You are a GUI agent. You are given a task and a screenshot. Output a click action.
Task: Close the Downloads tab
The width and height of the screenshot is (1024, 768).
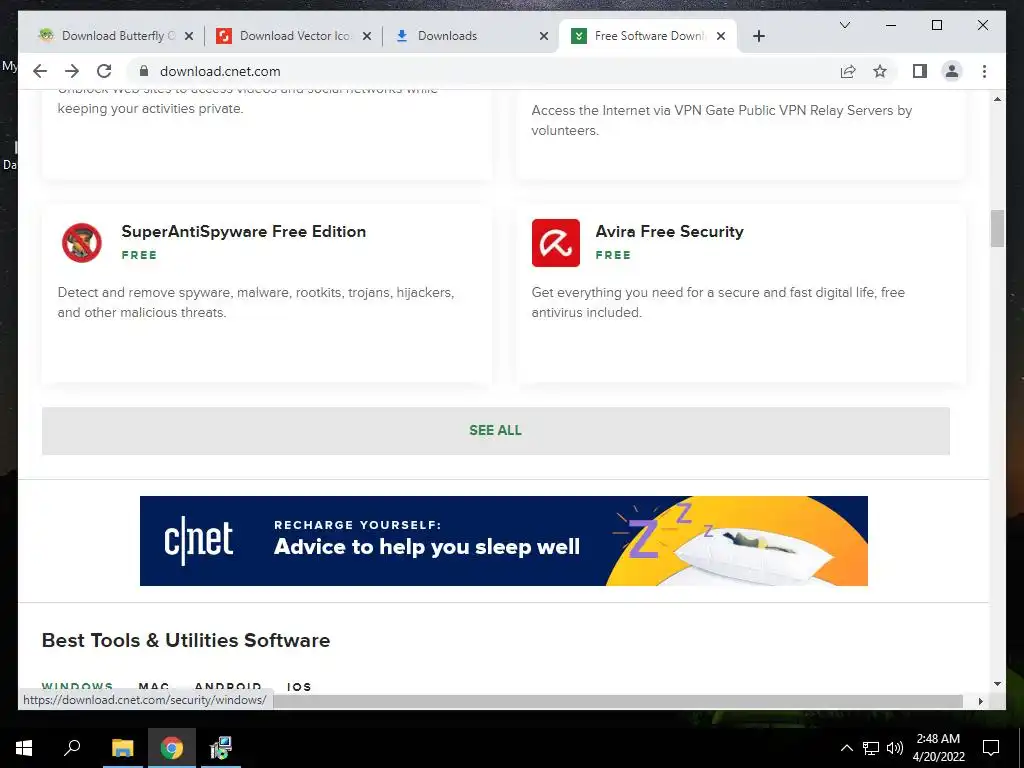(x=543, y=36)
